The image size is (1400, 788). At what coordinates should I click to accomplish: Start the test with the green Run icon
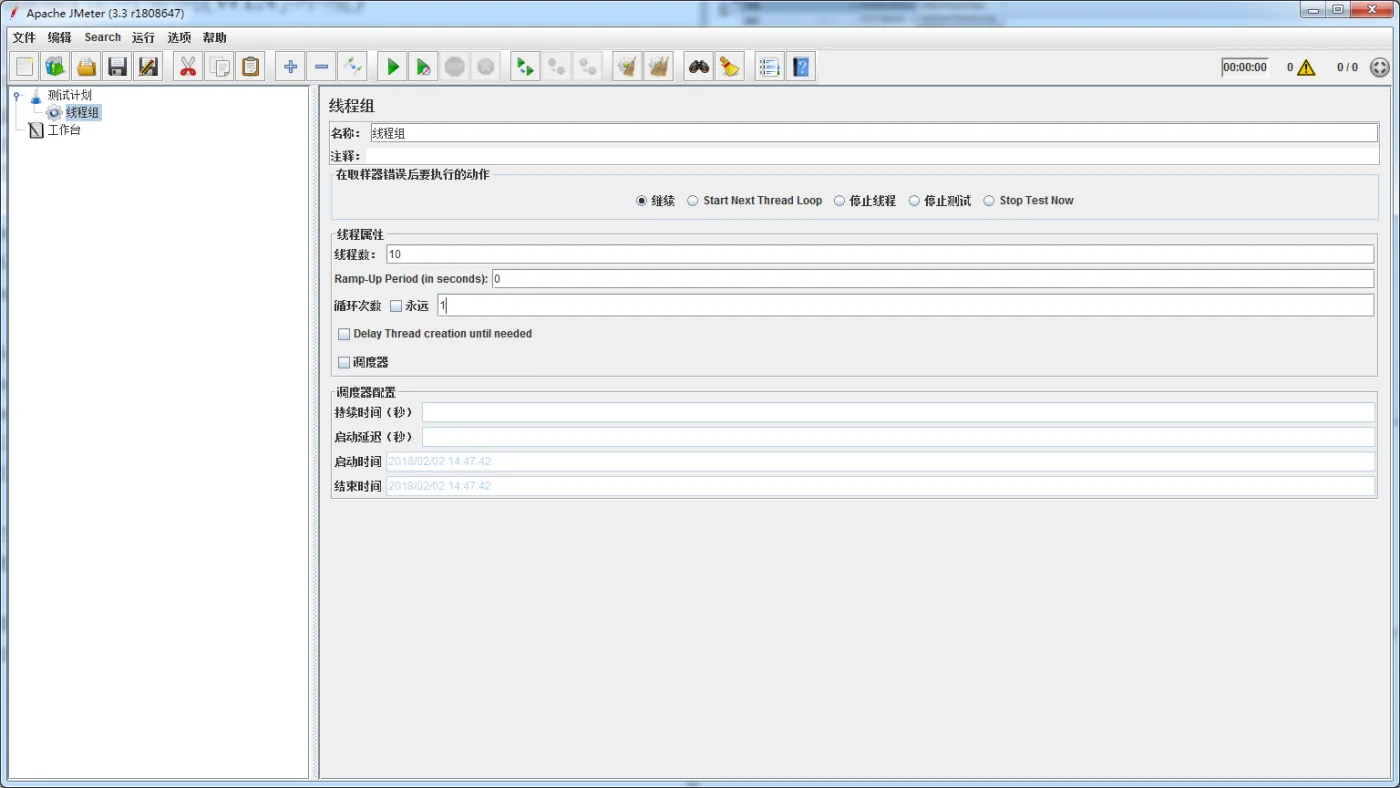point(392,66)
